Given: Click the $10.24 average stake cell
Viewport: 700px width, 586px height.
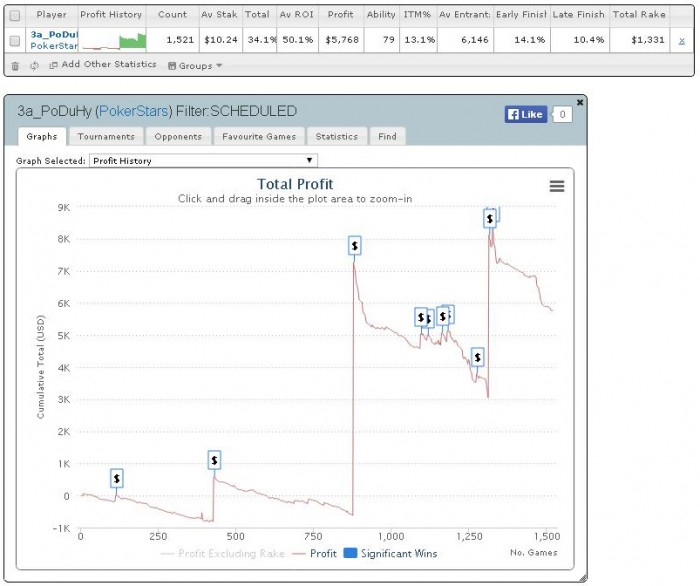Looking at the screenshot, I should (221, 40).
